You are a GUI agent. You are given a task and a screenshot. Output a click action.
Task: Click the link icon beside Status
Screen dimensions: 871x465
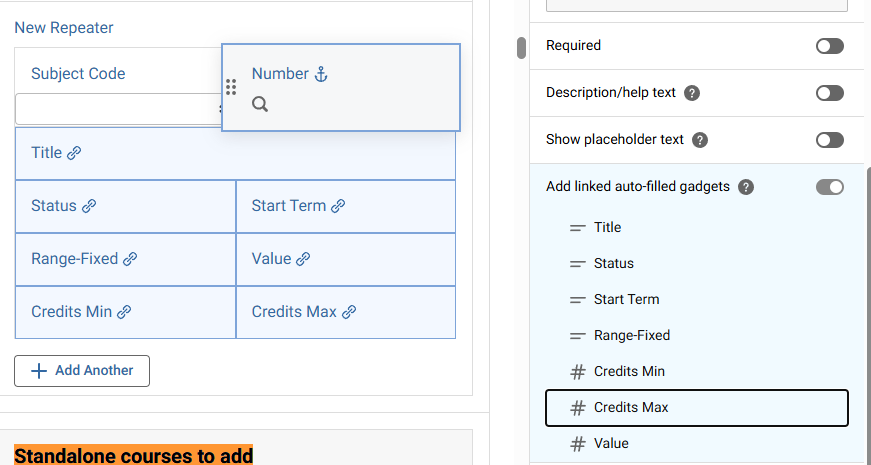(89, 206)
